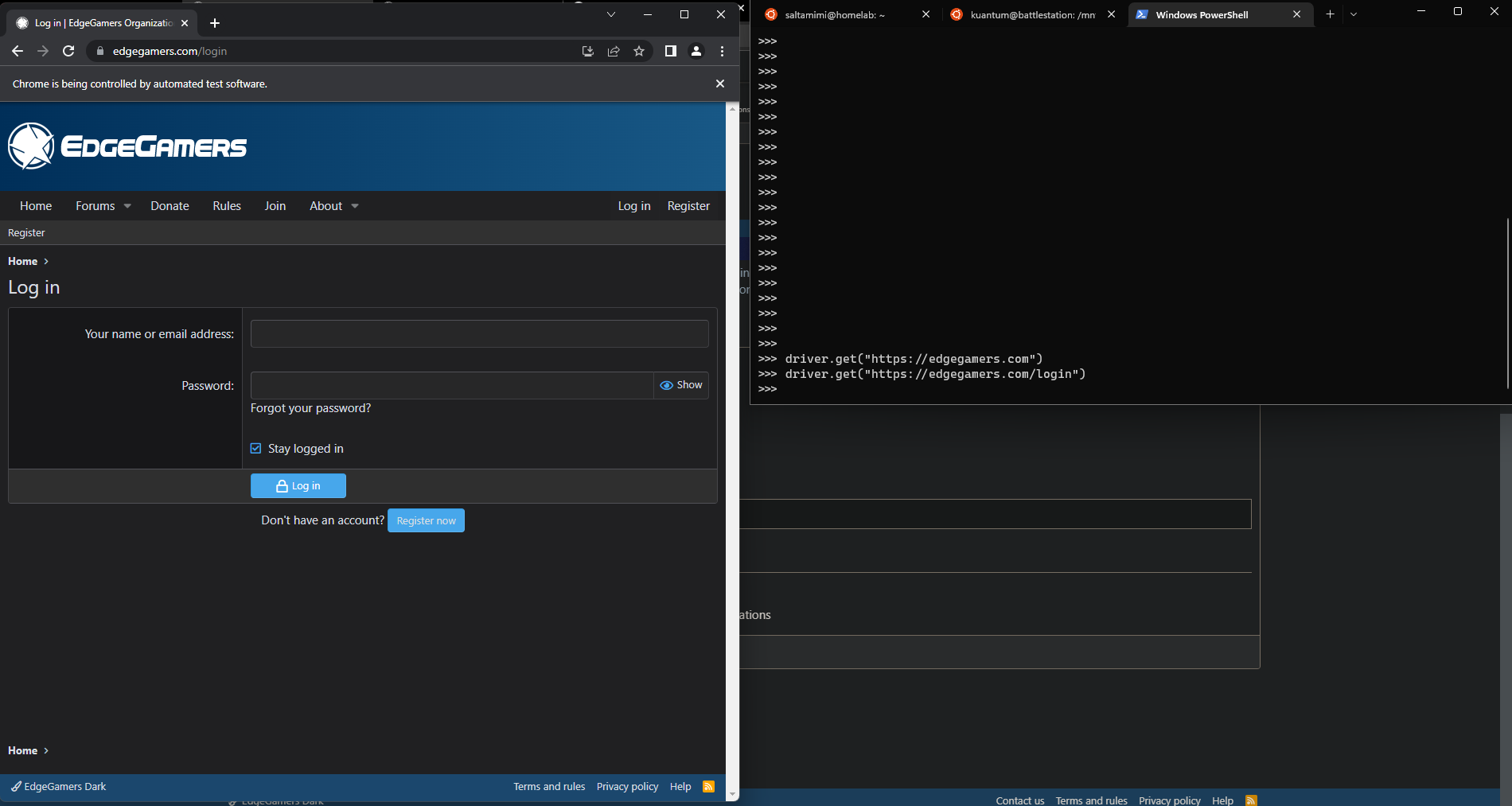Click the Chrome address bar URL

[x=170, y=51]
